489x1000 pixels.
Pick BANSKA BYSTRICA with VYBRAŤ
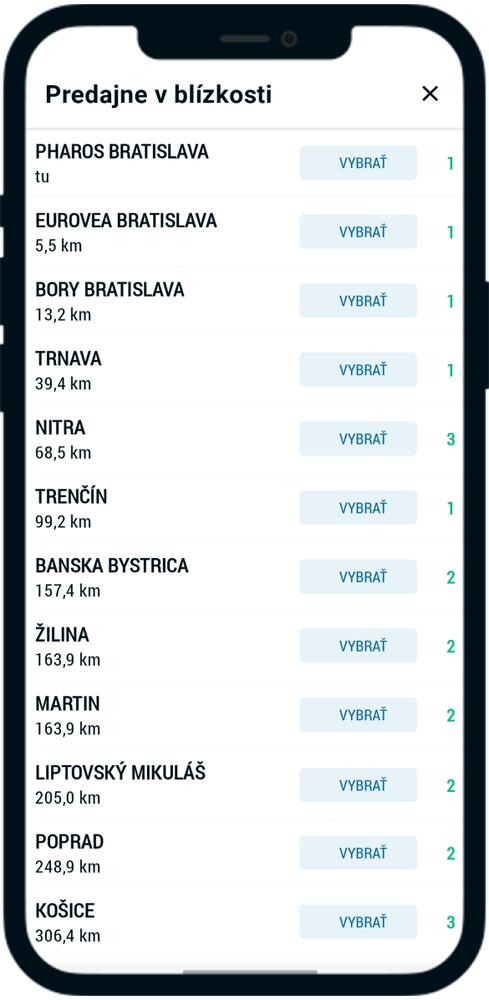pos(358,577)
